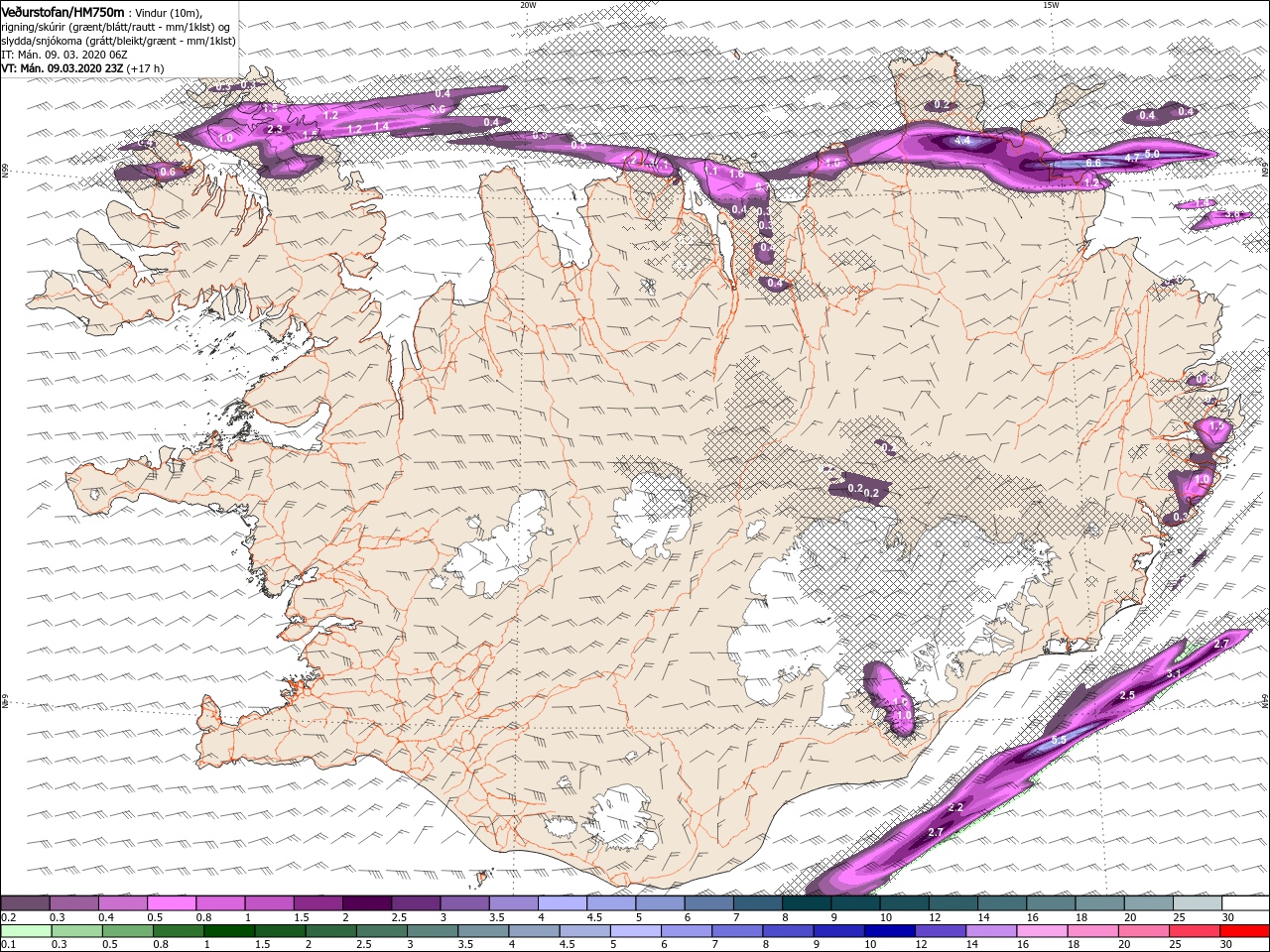Click the '(+17 h)' forecast offset text
Image resolution: width=1270 pixels, height=952 pixels.
click(146, 68)
